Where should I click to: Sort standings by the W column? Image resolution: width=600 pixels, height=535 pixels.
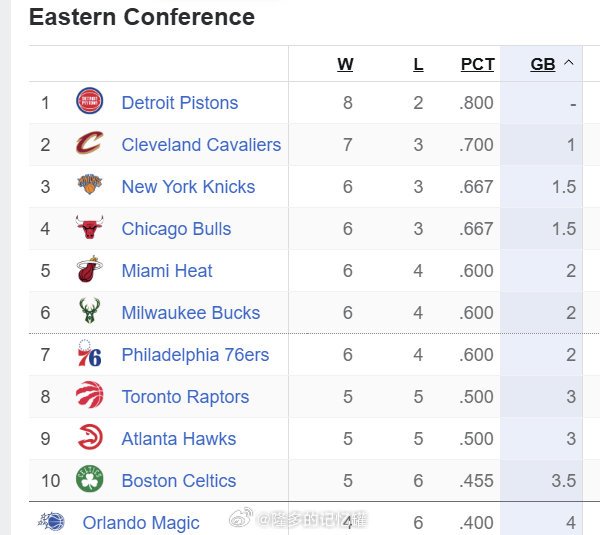pyautogui.click(x=345, y=64)
